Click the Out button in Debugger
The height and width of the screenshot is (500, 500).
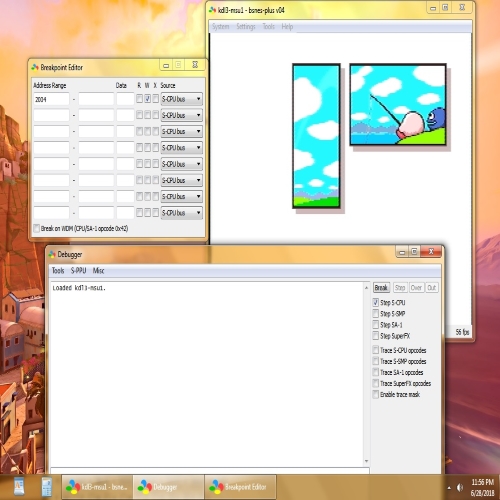point(432,287)
